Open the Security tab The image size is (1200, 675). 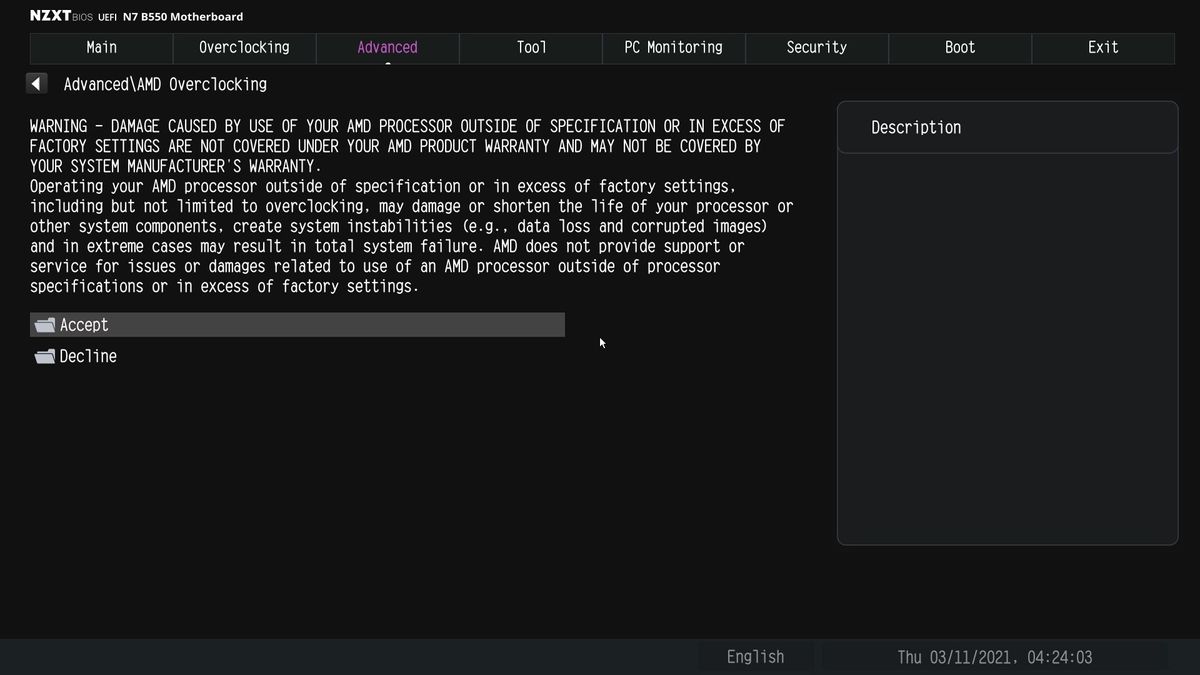pos(817,48)
